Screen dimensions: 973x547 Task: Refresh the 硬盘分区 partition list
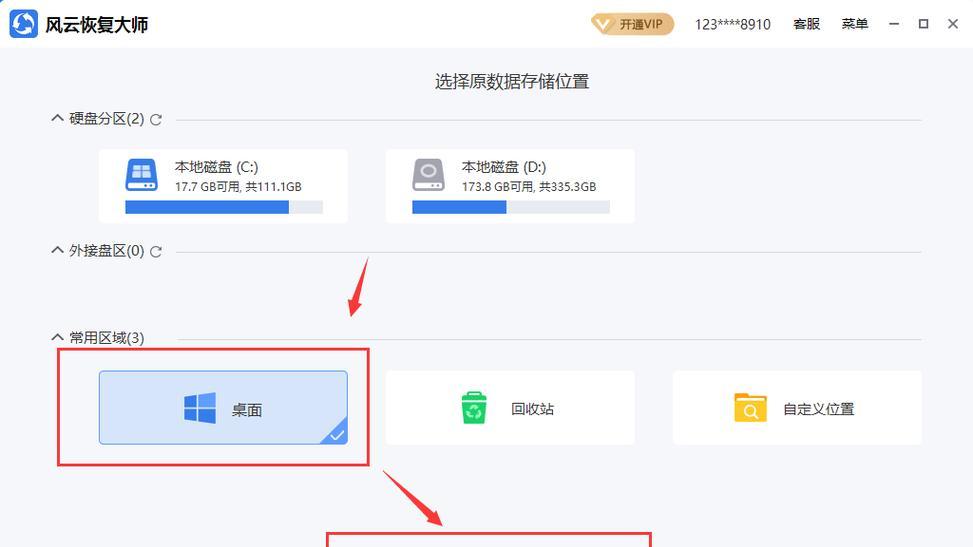click(156, 119)
